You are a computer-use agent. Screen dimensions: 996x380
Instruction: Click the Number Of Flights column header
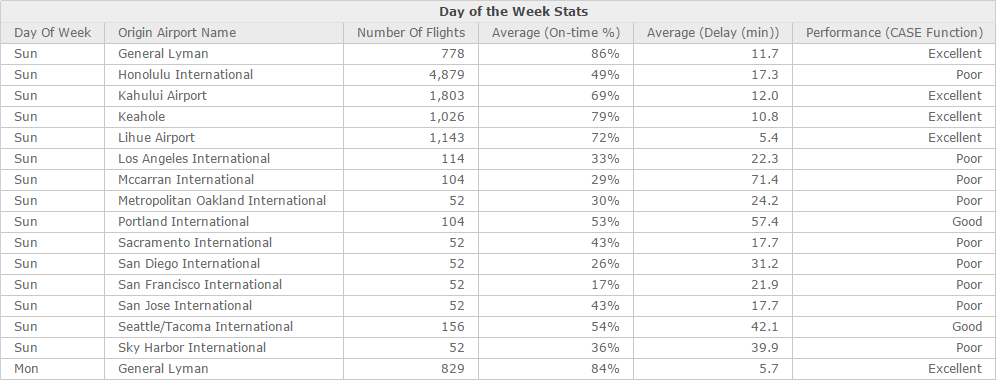411,33
